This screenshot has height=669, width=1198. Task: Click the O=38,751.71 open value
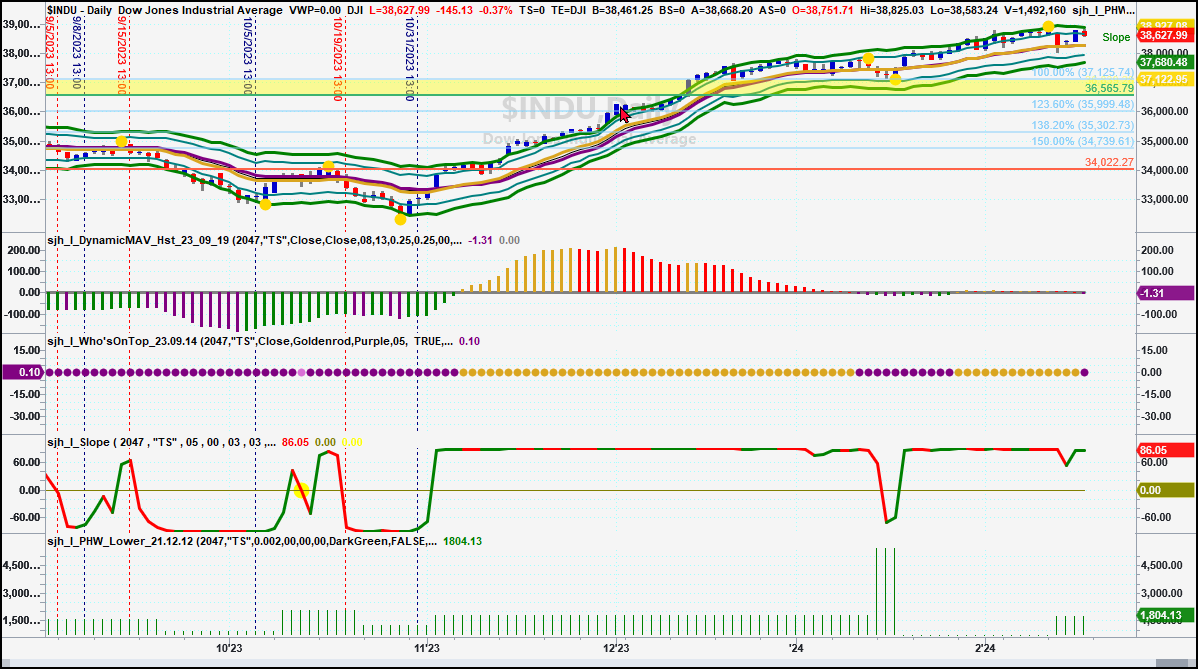click(821, 11)
